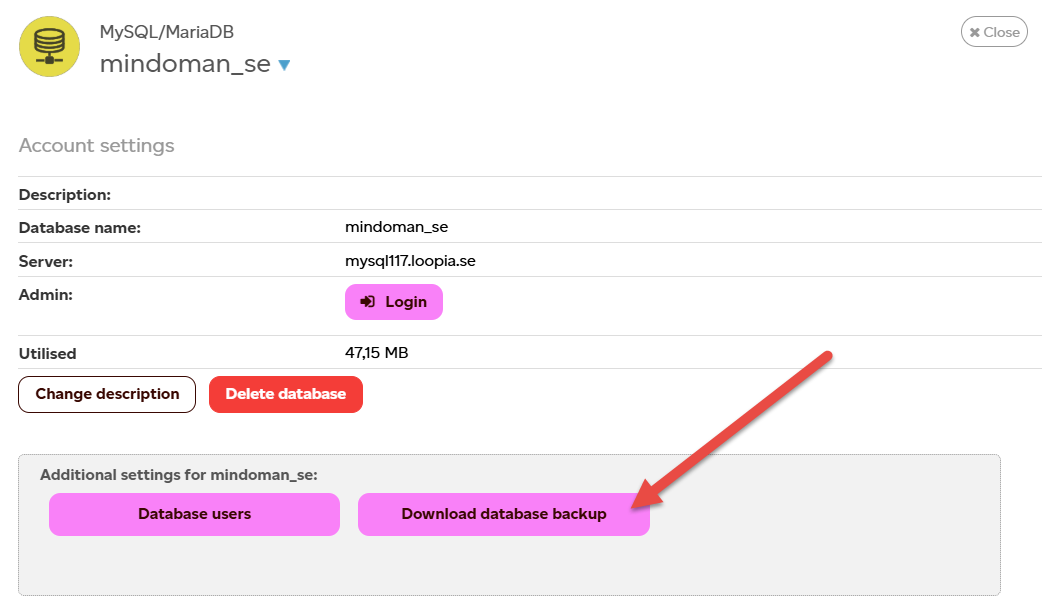Click the Admin: row label
Image resolution: width=1054 pixels, height=613 pixels.
[46, 294]
